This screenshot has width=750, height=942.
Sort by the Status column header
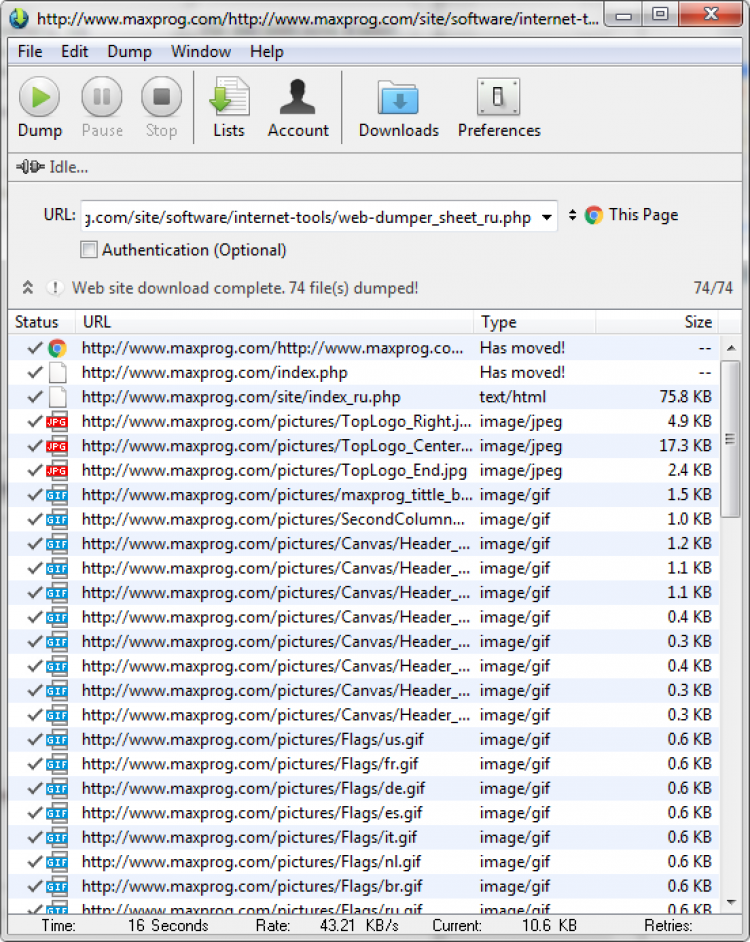click(x=41, y=322)
